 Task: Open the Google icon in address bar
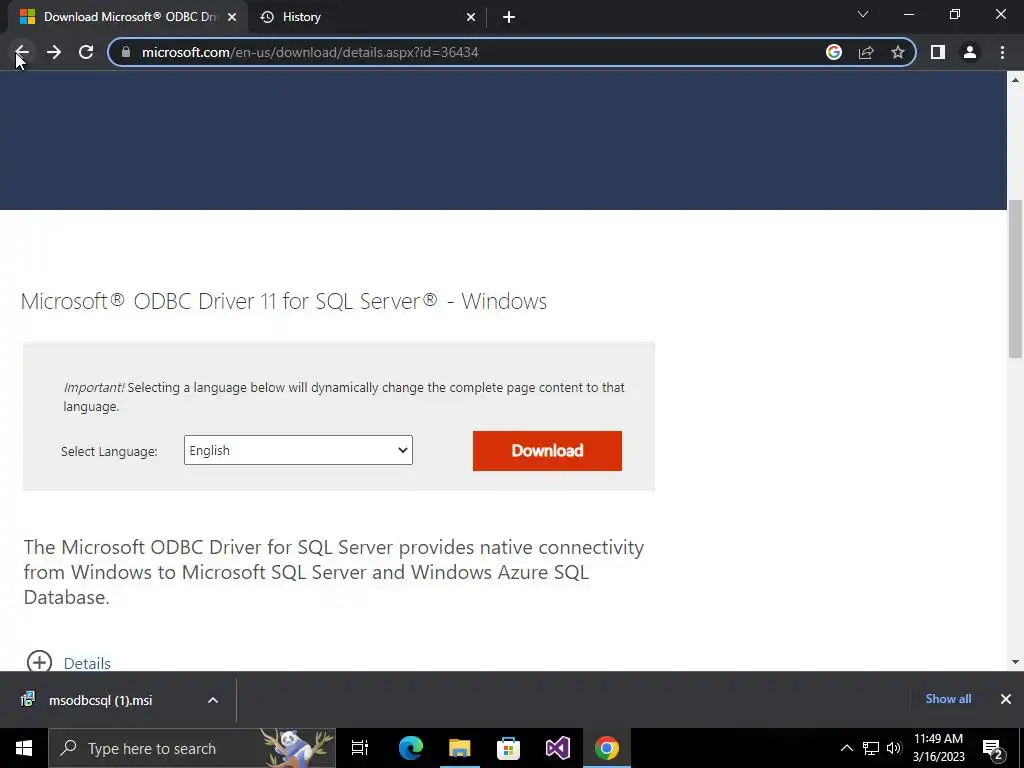pos(834,52)
